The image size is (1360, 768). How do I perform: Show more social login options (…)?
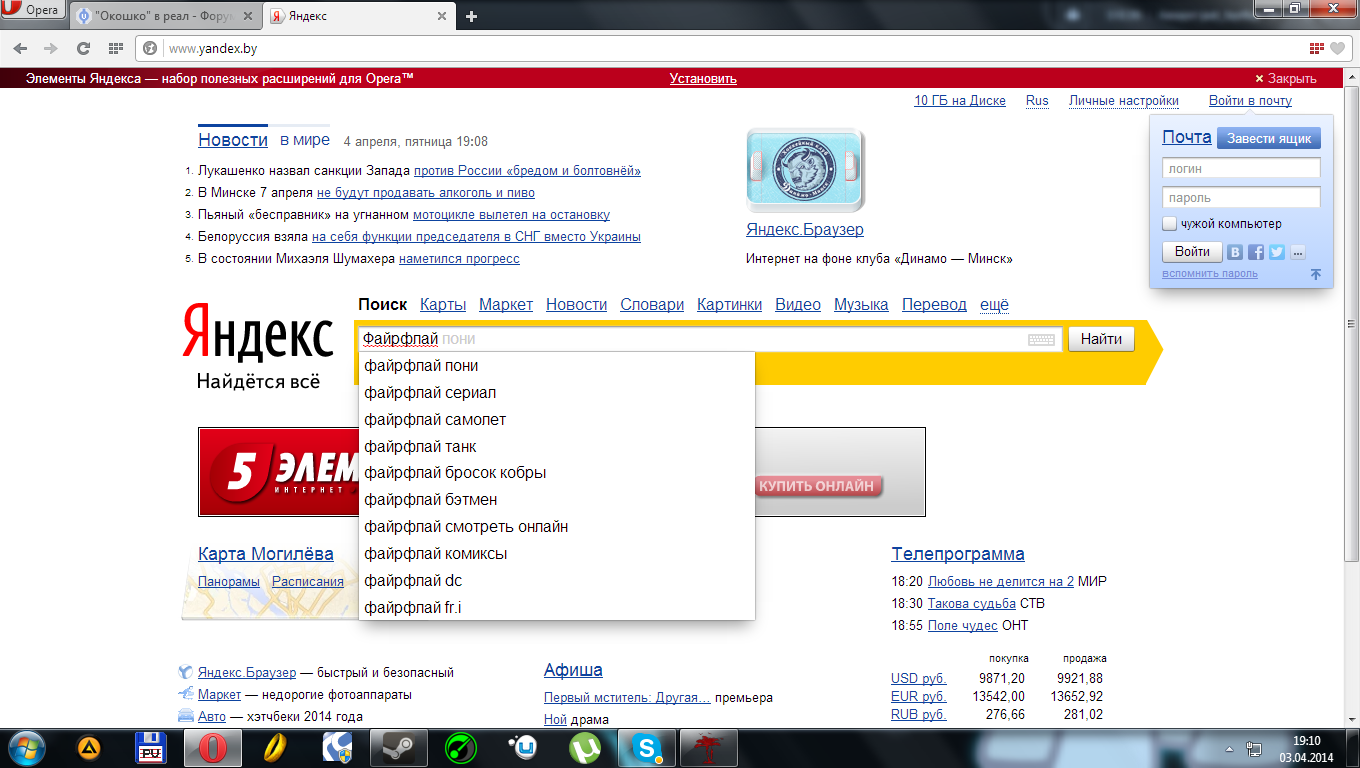pyautogui.click(x=1298, y=252)
